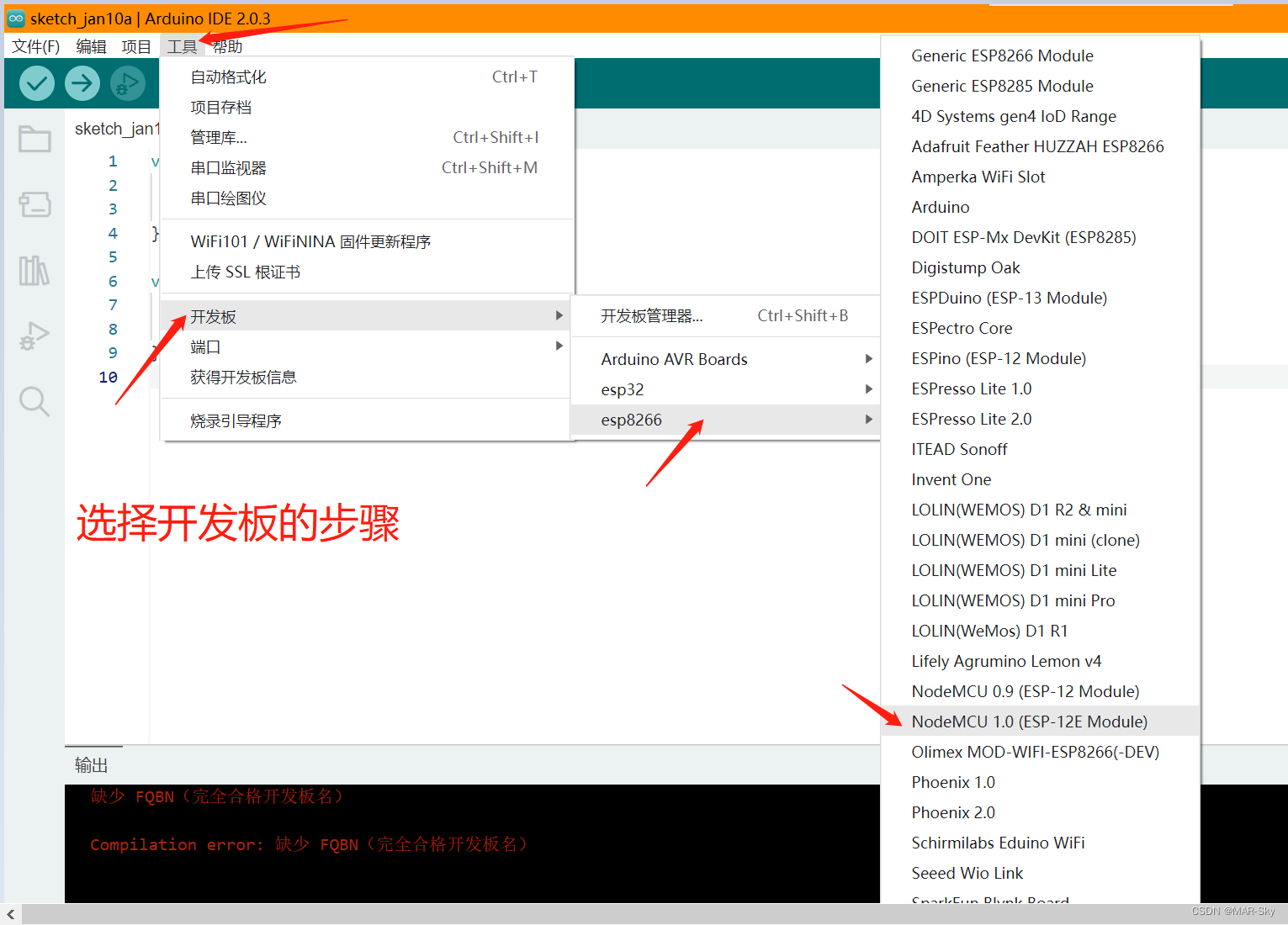Screen dimensions: 1288x925
Task: Select 4D Systems gen4 IoD Range
Action: [1040, 116]
